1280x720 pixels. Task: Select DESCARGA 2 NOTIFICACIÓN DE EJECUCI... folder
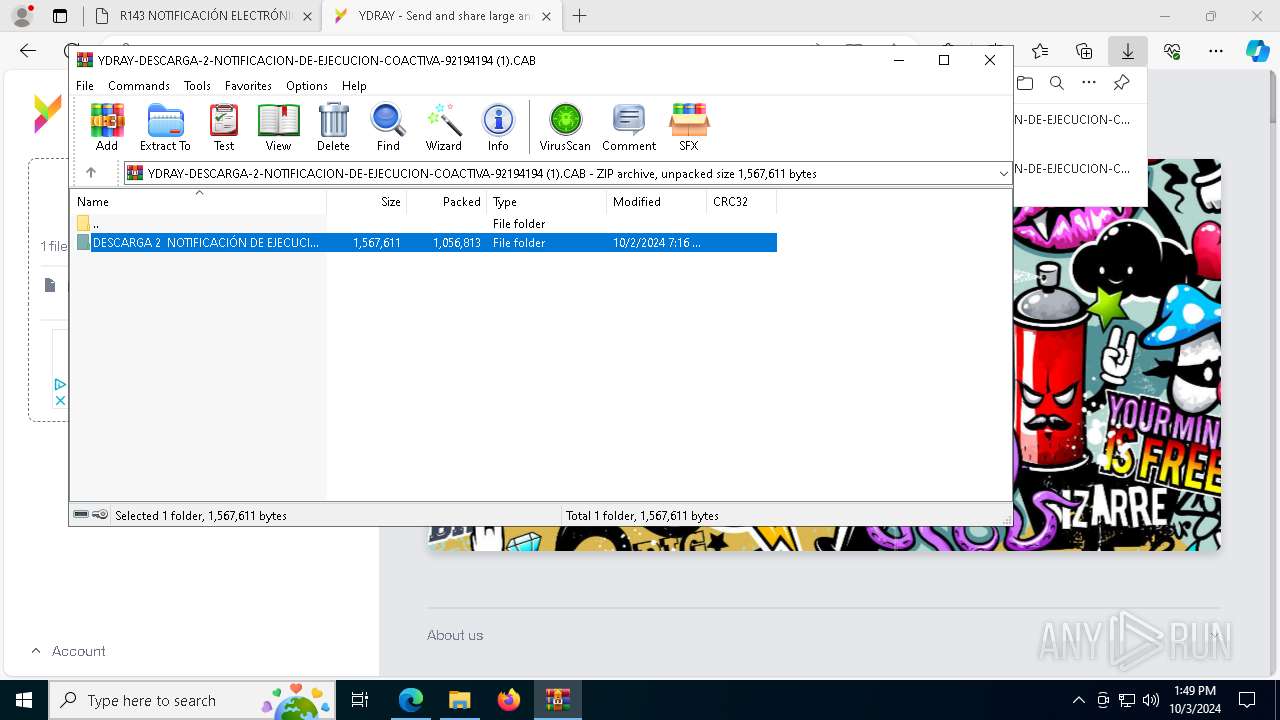[426, 243]
